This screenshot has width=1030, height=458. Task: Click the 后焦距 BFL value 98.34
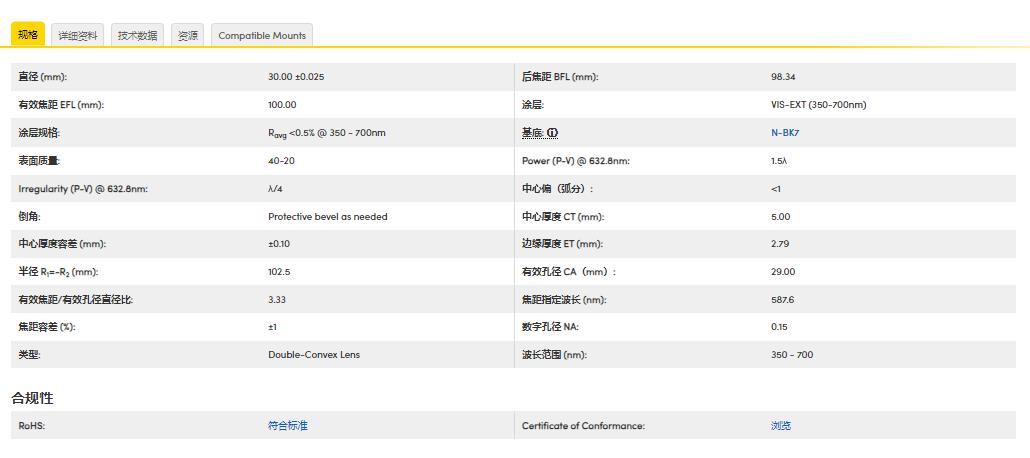(x=783, y=77)
